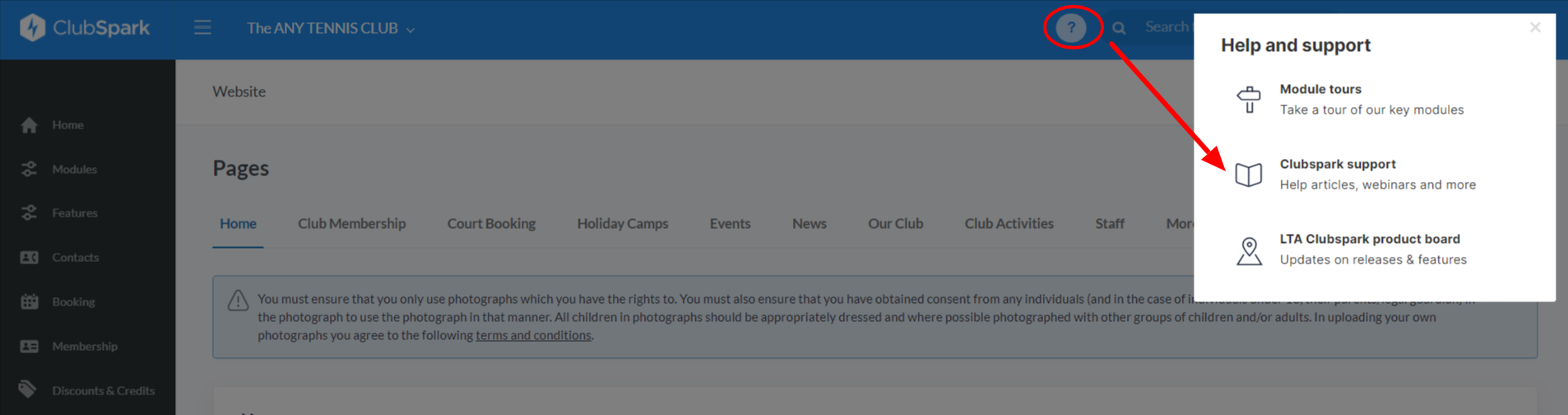The height and width of the screenshot is (415, 1568).
Task: Expand The ANY TENNIS CLUB dropdown
Action: click(x=331, y=29)
